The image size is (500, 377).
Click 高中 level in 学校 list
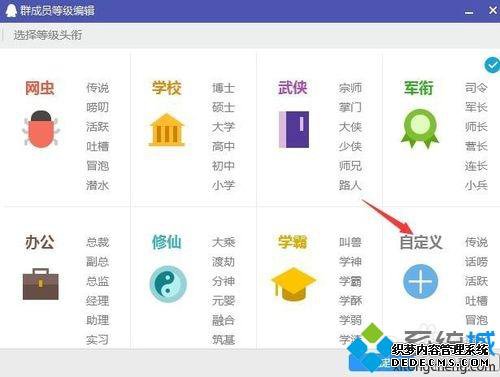pos(223,146)
